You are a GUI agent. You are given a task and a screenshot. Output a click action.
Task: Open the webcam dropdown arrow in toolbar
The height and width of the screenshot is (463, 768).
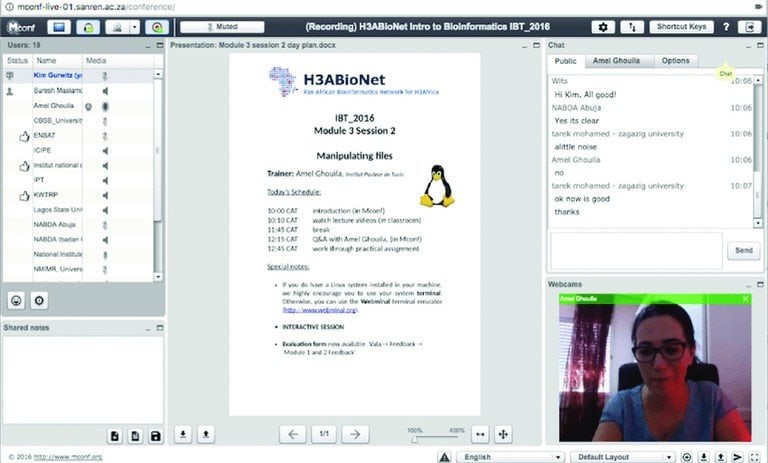tap(135, 27)
